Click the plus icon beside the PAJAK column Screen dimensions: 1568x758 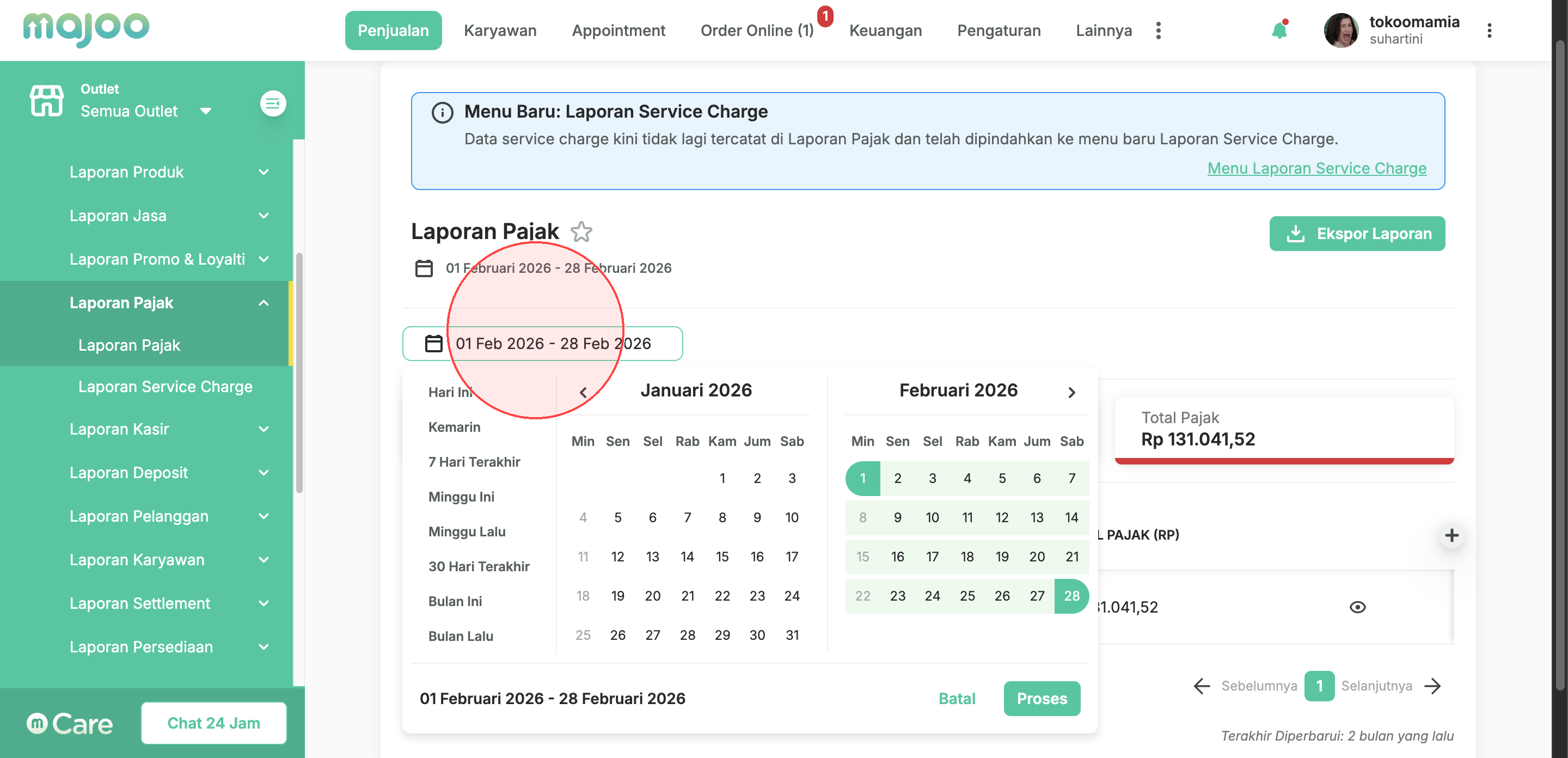click(x=1451, y=535)
